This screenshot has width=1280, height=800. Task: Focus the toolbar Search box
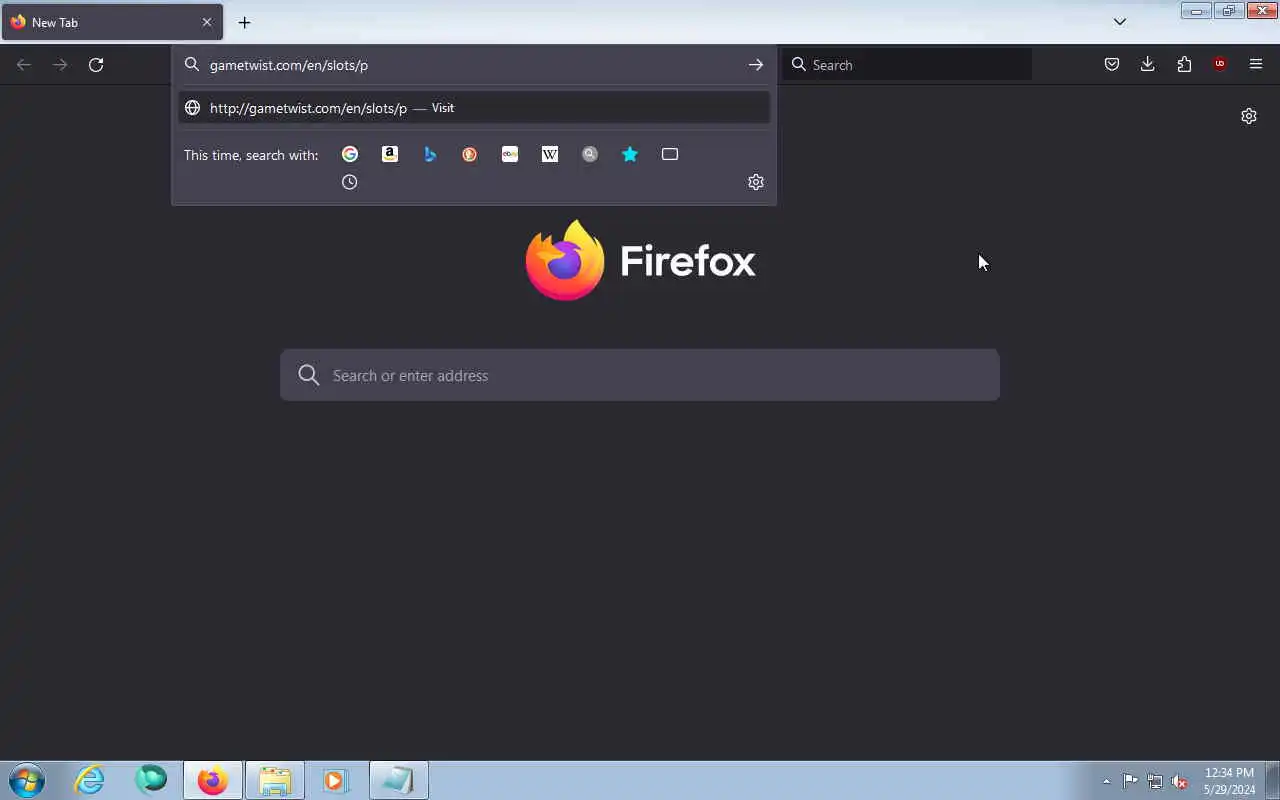[x=907, y=65]
